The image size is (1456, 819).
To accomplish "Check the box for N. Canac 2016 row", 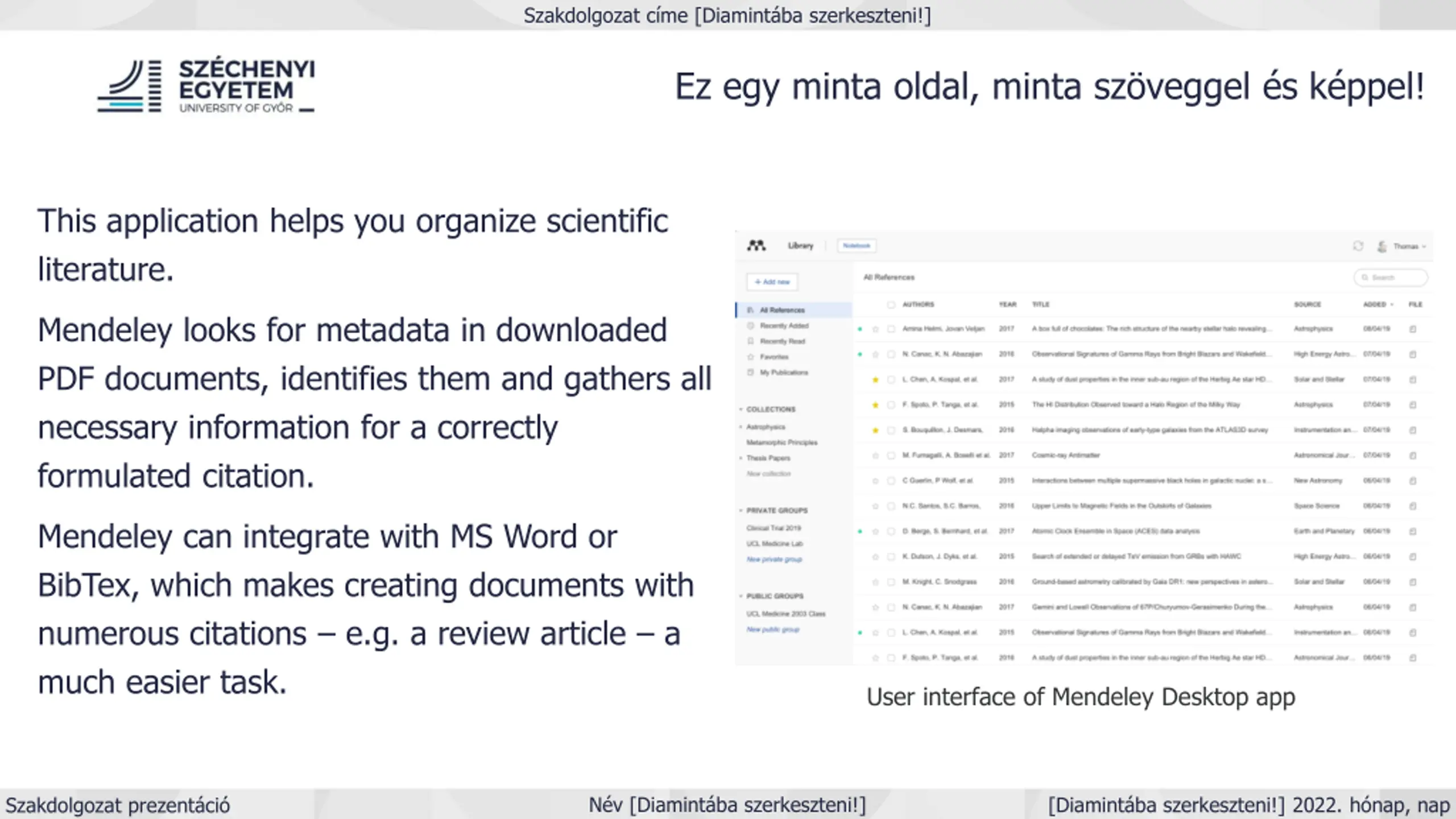I will pos(891,354).
